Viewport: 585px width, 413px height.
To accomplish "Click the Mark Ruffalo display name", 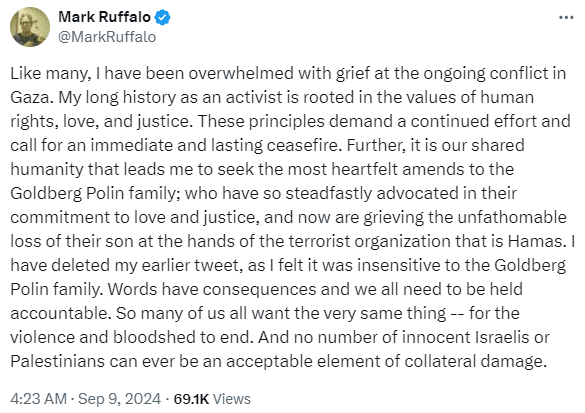I will (104, 17).
